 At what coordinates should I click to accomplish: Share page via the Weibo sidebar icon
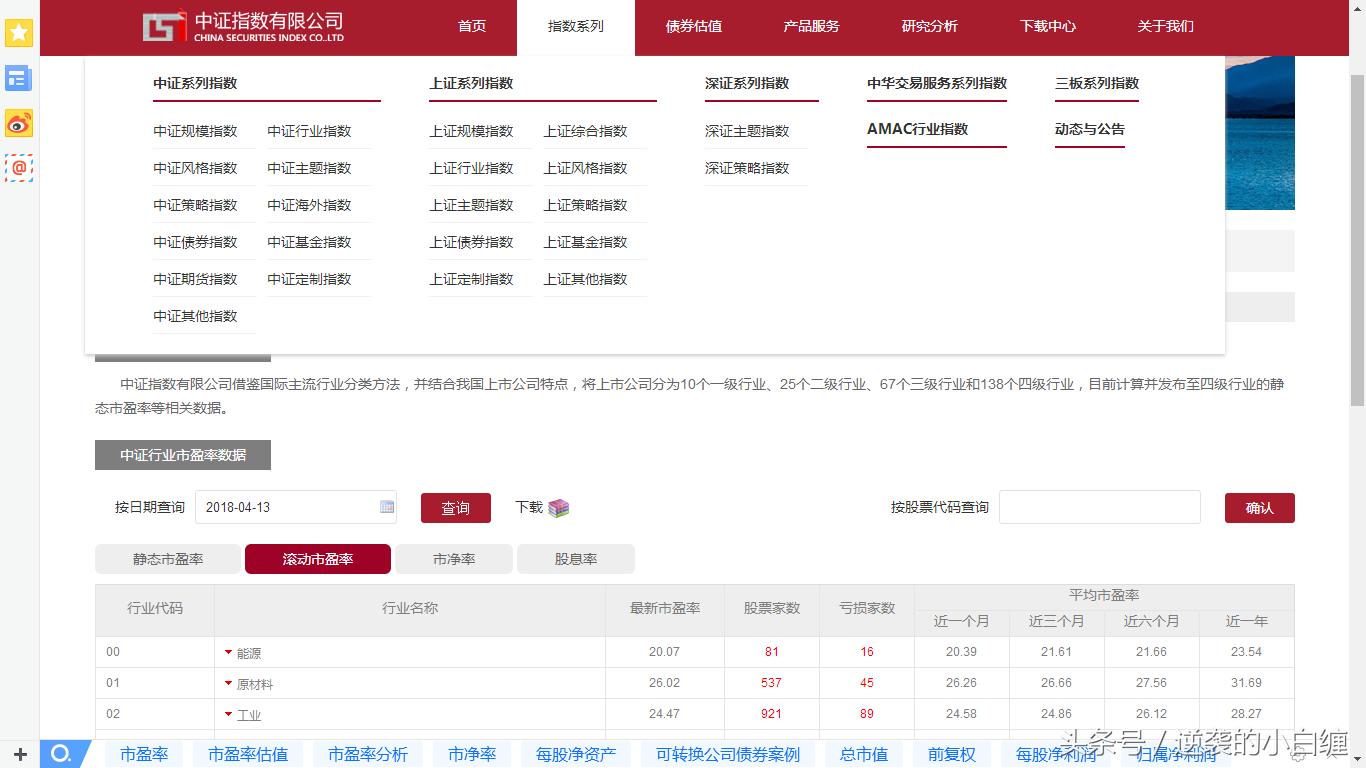(18, 124)
